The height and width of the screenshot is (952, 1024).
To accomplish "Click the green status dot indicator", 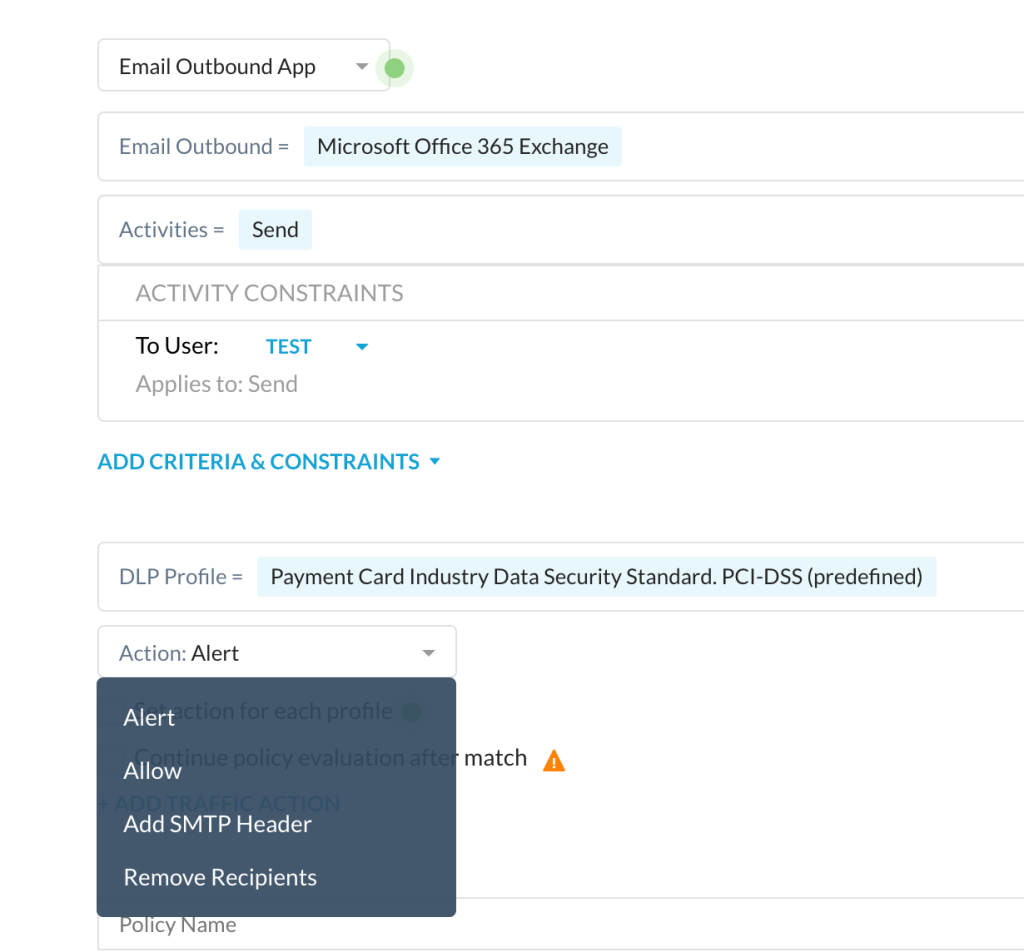I will 394,68.
